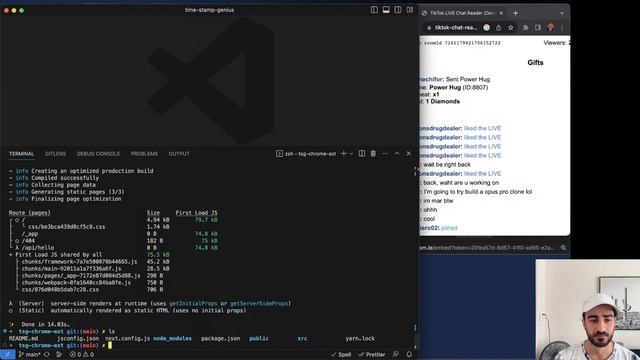Image resolution: width=640 pixels, height=360 pixels.
Task: Toggle VS Code secondary side bar icon
Action: [398, 10]
